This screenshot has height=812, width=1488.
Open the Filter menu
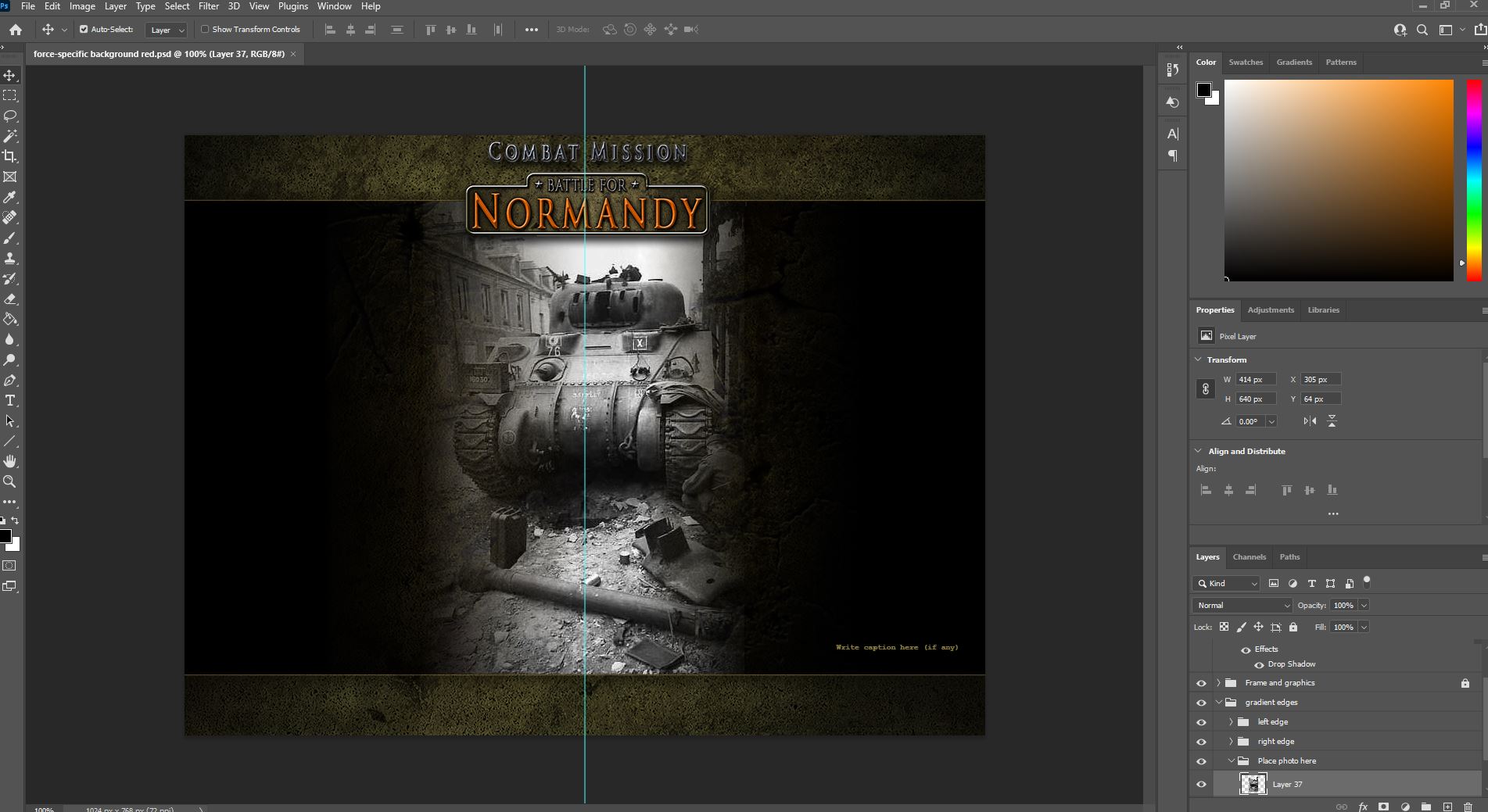pyautogui.click(x=209, y=6)
